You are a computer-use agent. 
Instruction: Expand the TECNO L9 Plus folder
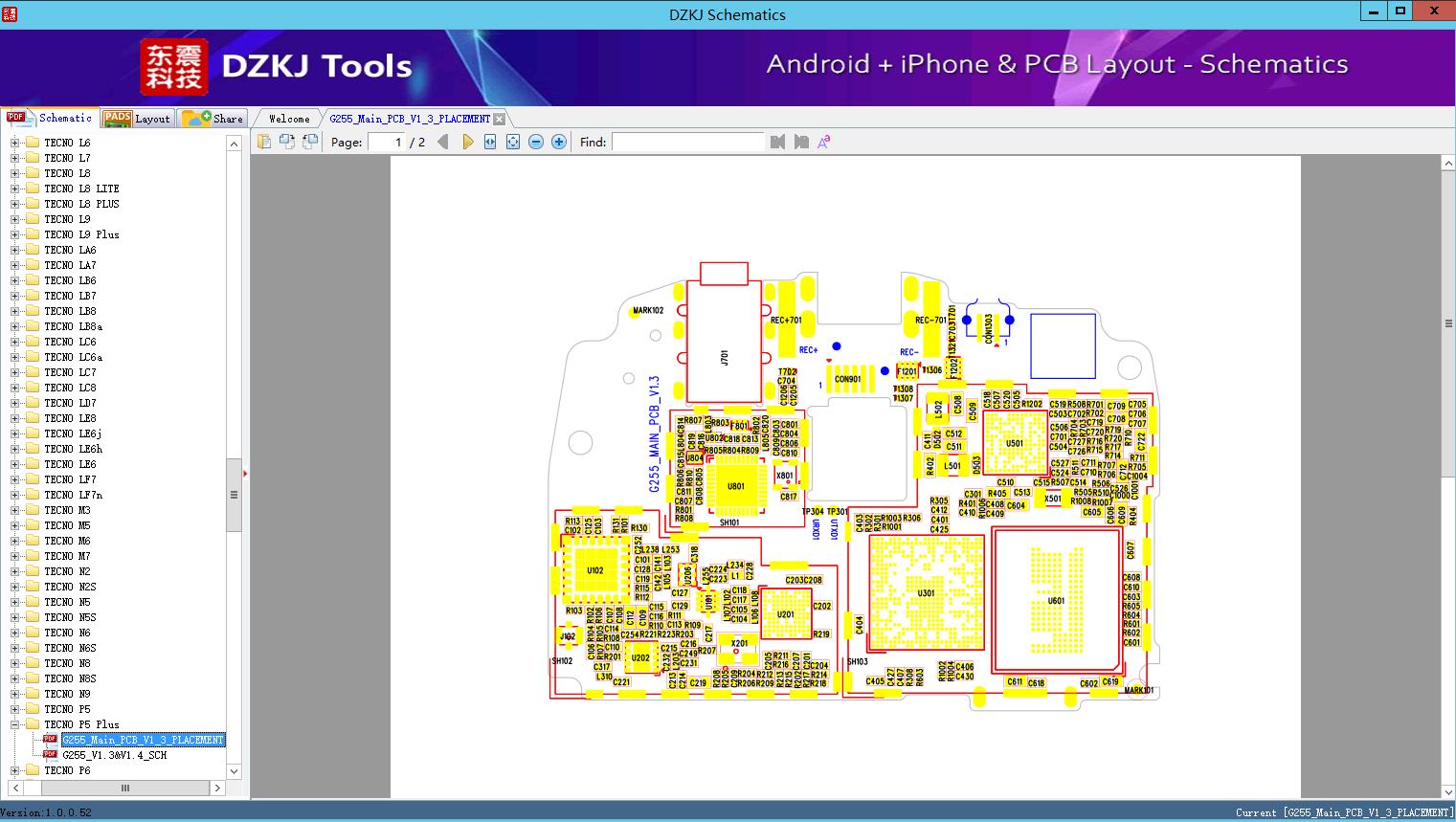click(14, 234)
